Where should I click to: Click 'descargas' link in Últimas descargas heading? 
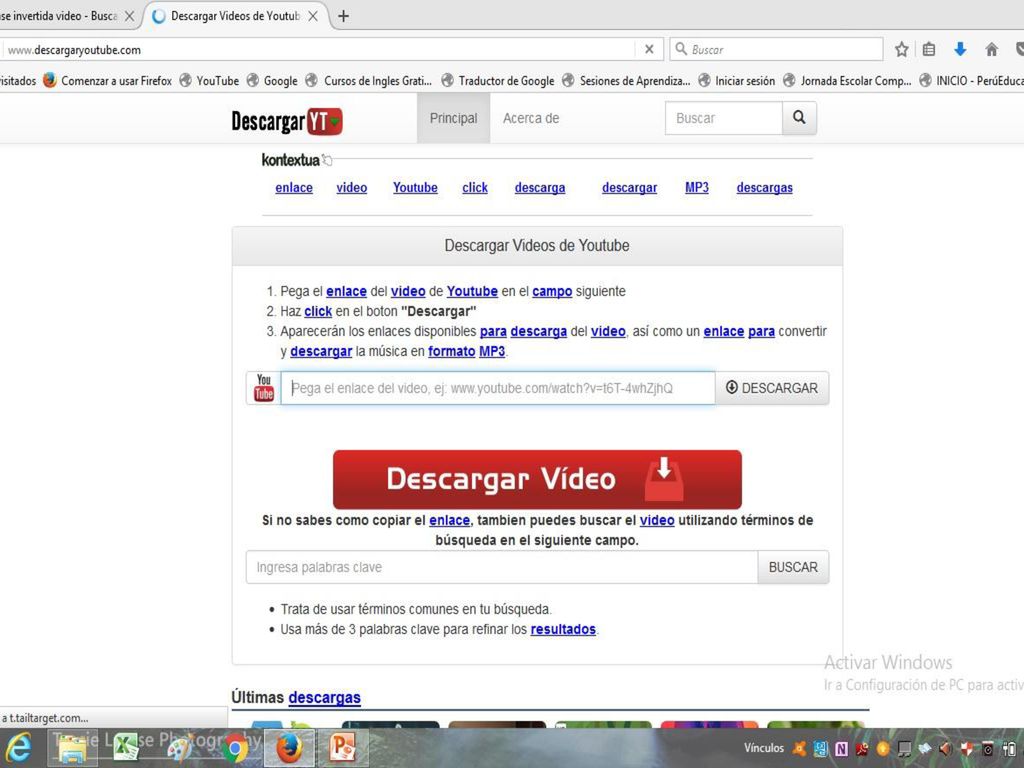(x=325, y=697)
